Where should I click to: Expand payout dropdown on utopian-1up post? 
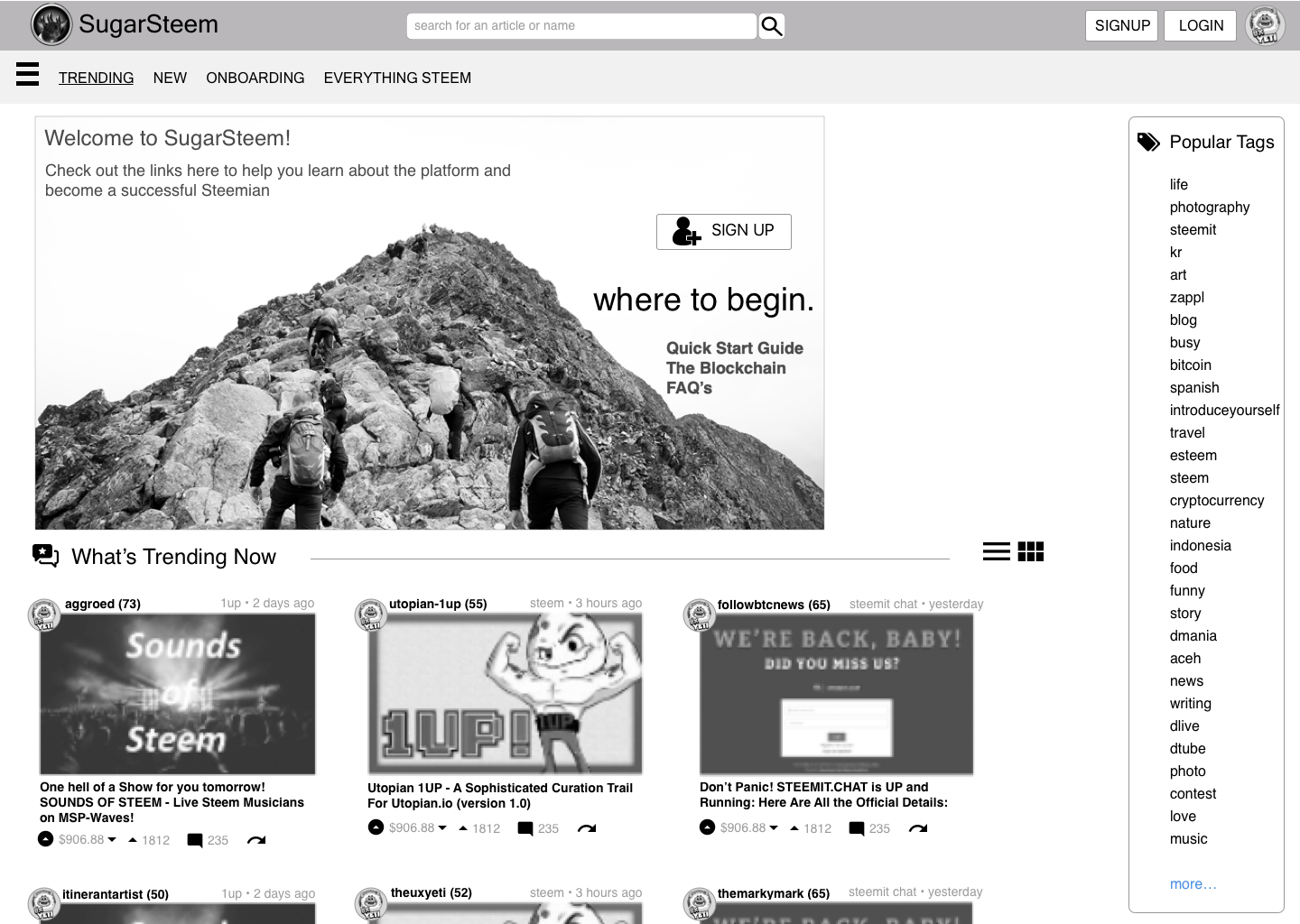point(442,827)
